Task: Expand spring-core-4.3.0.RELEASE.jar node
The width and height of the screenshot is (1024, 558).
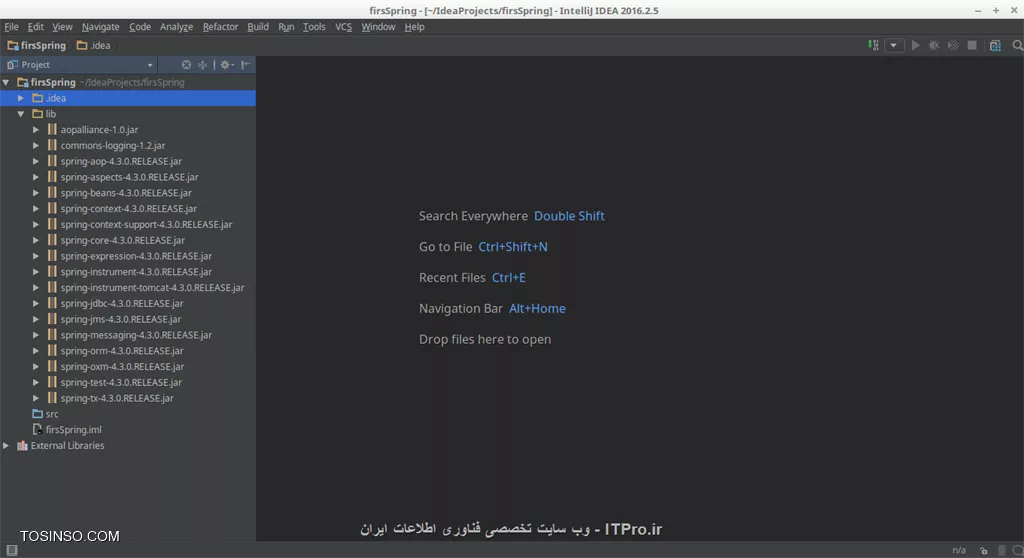Action: pos(36,240)
